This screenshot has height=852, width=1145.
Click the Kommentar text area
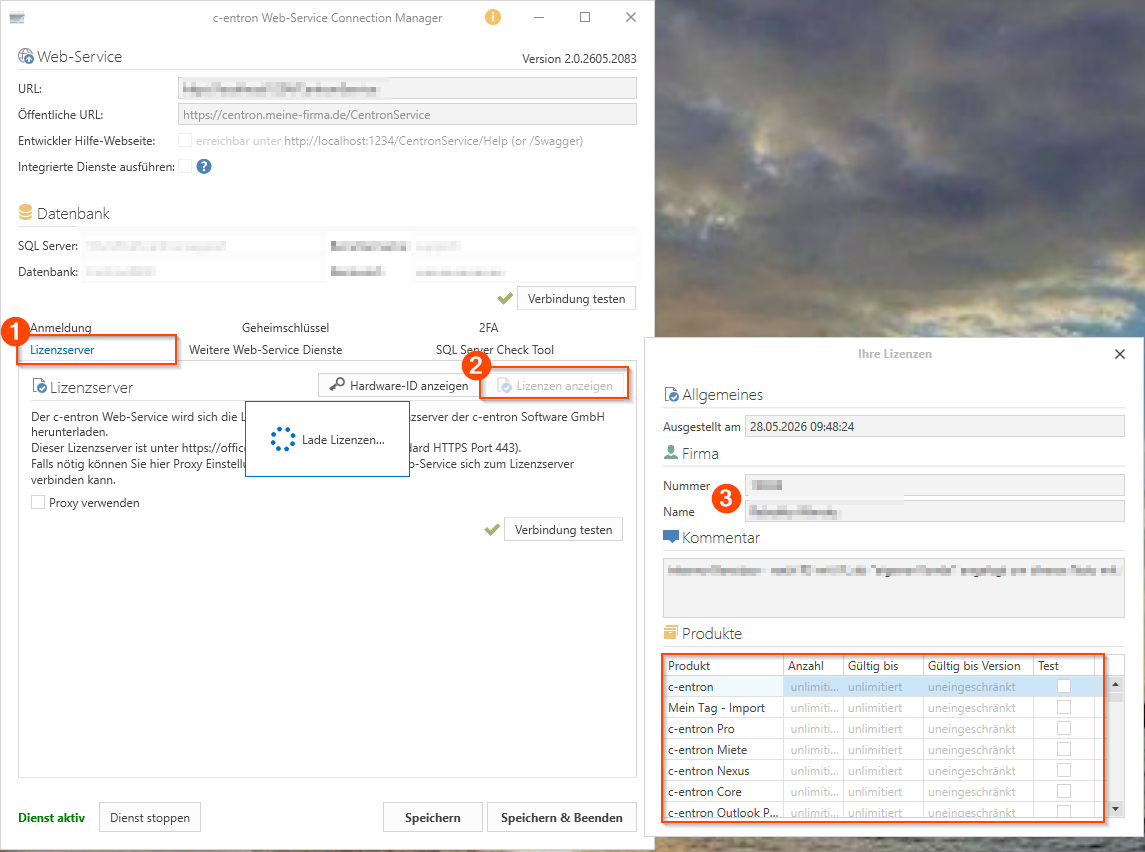click(x=893, y=588)
